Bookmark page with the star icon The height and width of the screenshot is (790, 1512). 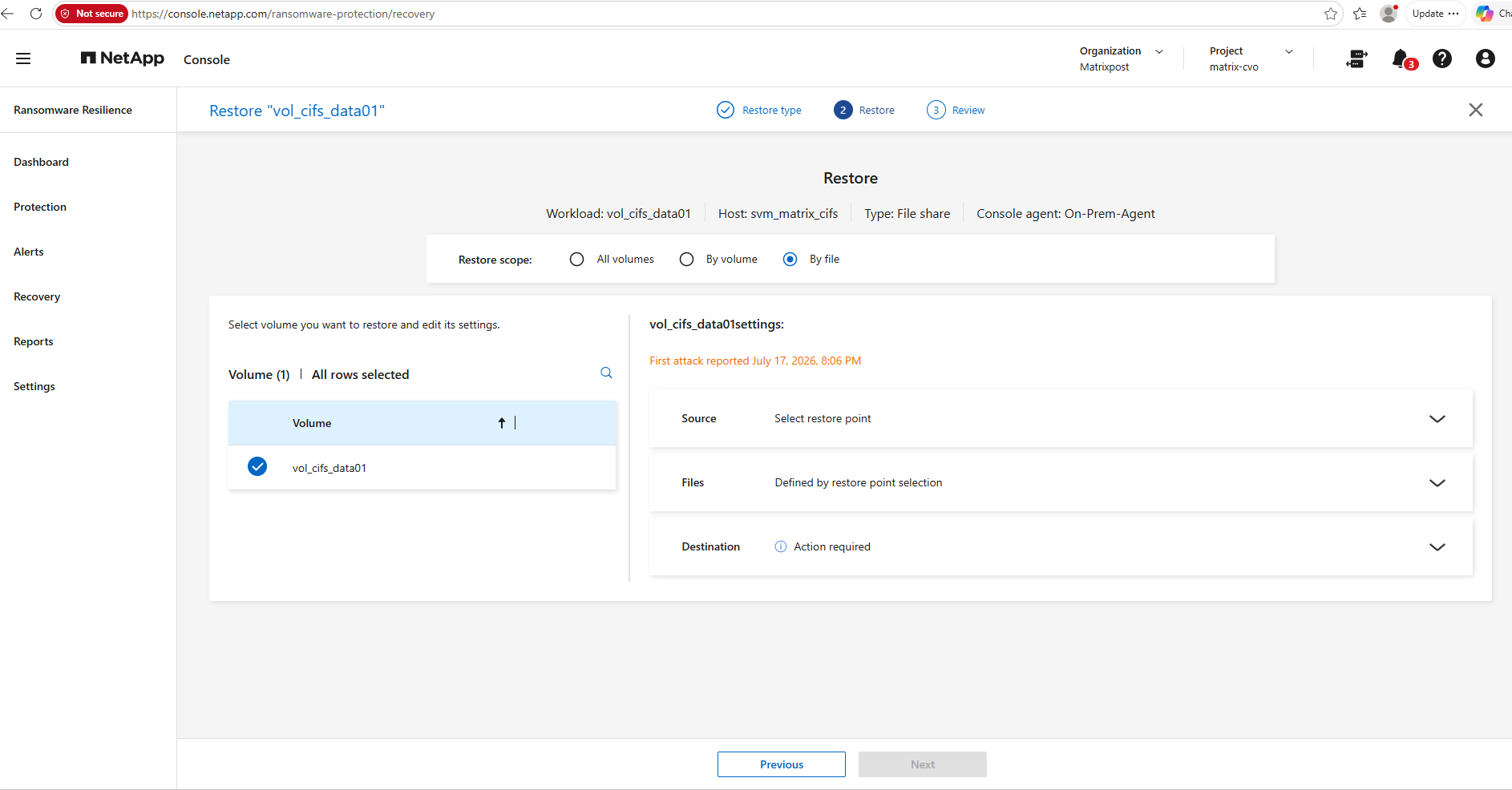(x=1331, y=14)
